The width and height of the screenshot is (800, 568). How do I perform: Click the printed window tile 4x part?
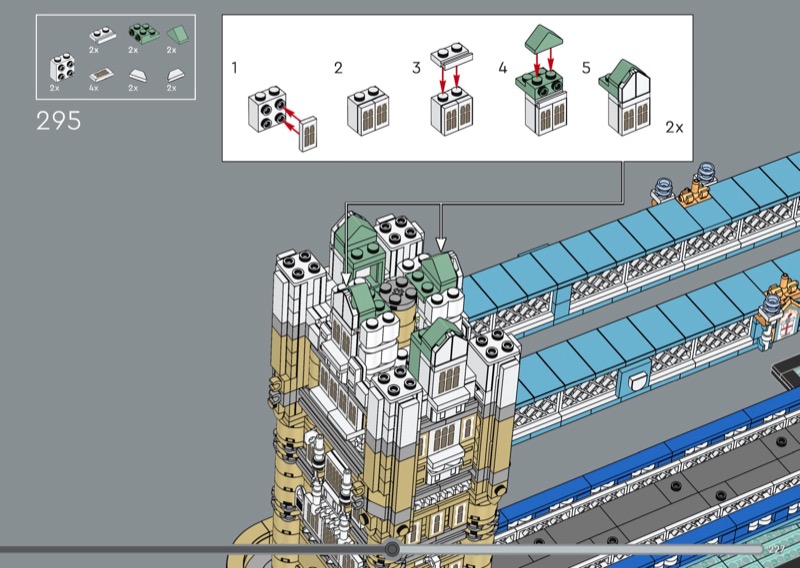101,75
